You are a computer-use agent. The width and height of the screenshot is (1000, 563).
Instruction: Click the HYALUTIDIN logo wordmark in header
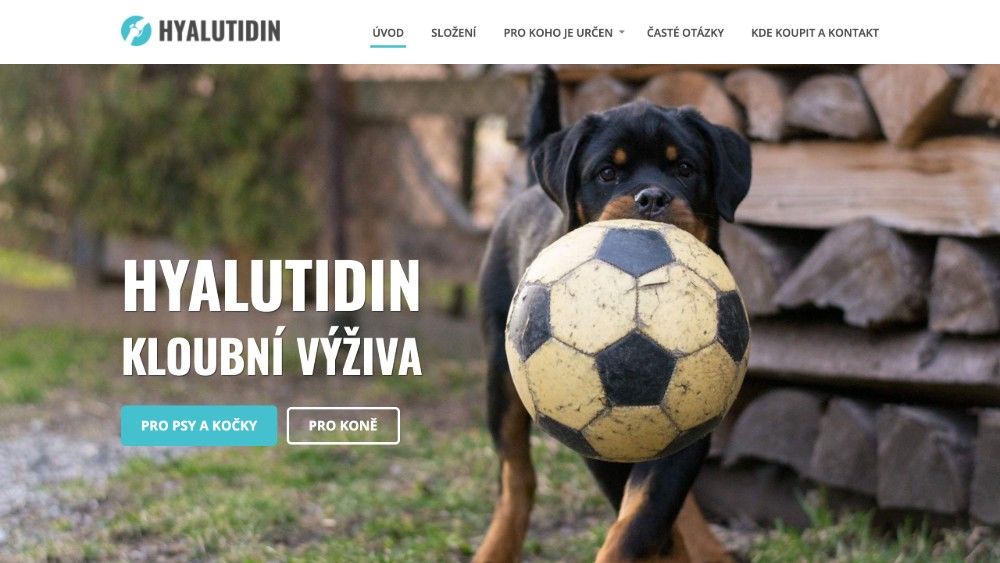(219, 31)
